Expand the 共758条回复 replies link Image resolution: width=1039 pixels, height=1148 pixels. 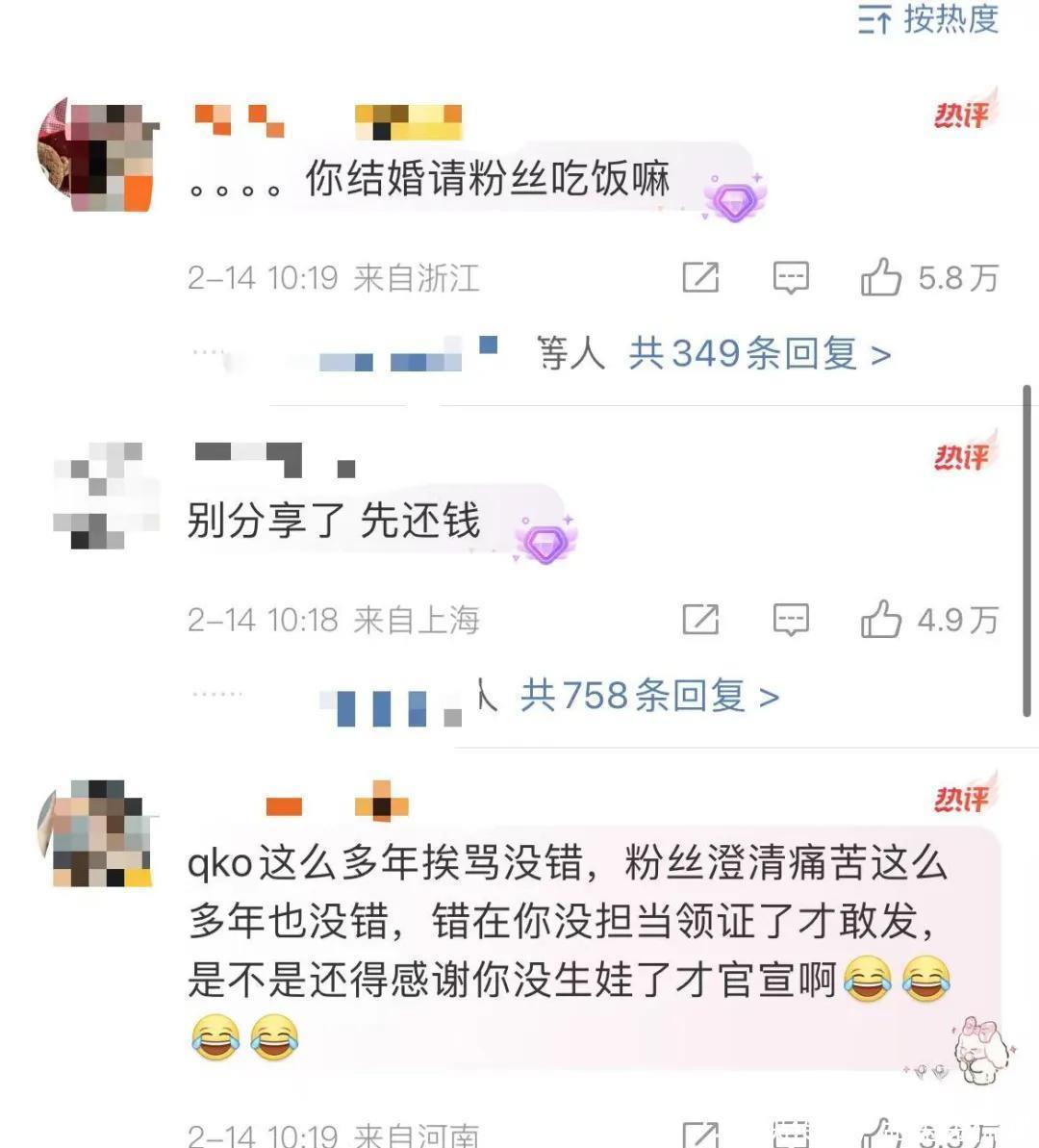tap(649, 697)
